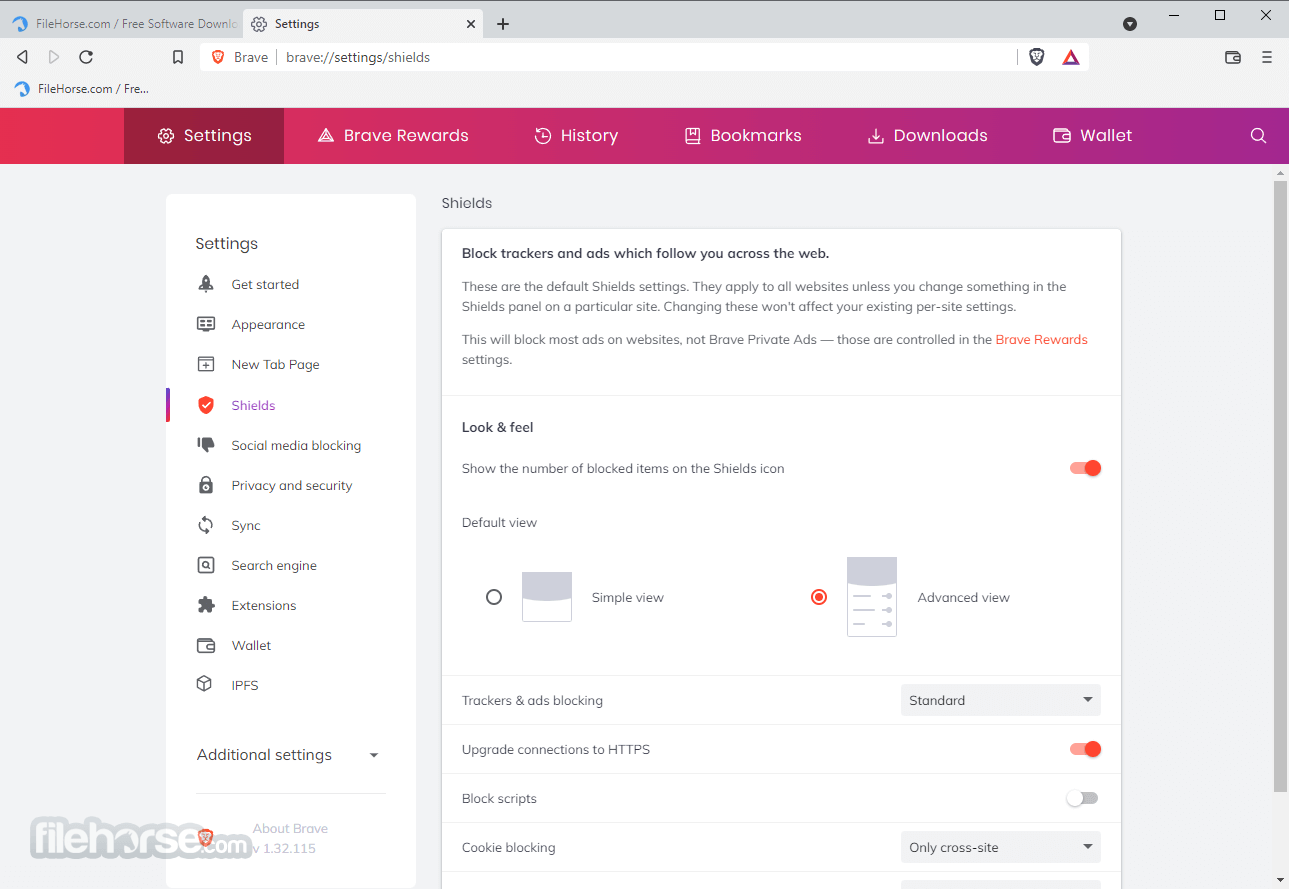
Task: Reload the current page
Action: pyautogui.click(x=86, y=57)
